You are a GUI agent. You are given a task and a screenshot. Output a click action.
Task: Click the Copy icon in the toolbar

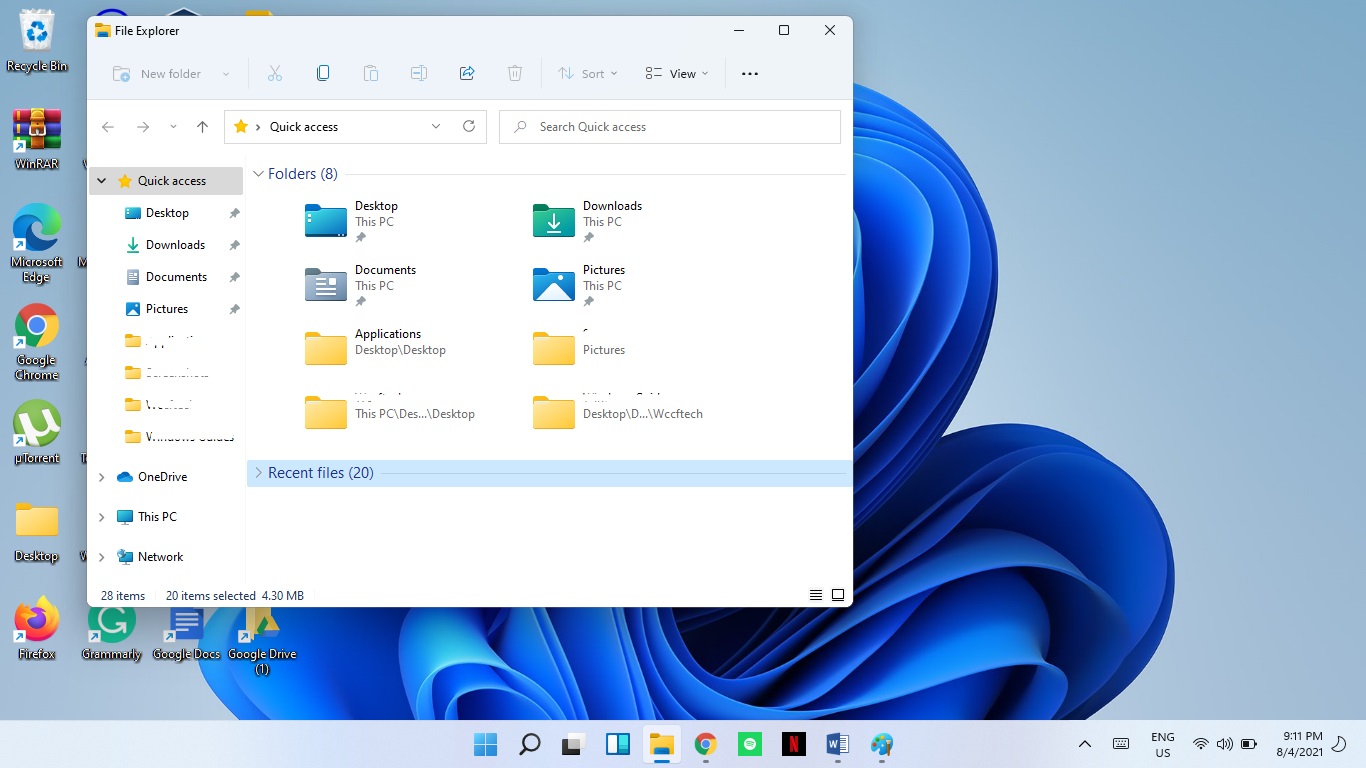(322, 73)
